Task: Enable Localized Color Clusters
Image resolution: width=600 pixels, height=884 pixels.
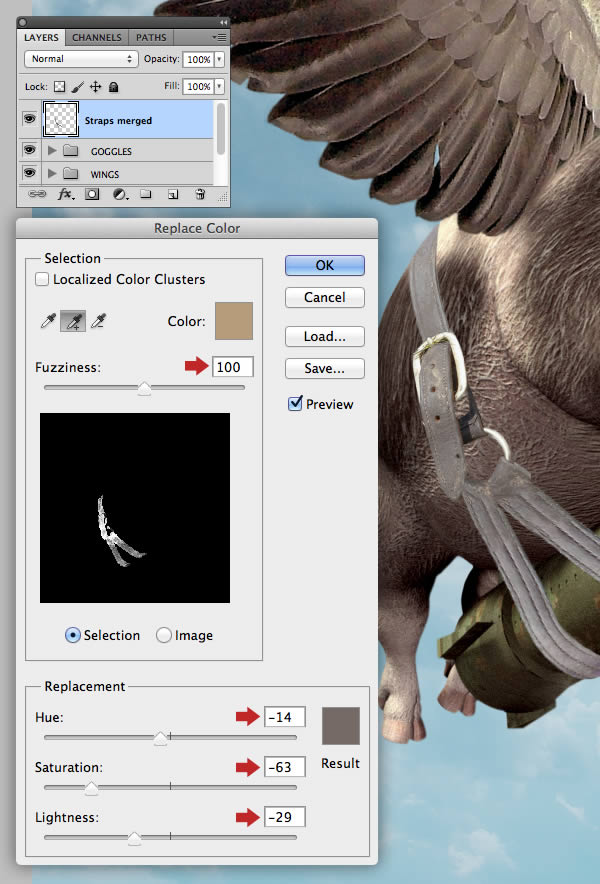Action: point(42,279)
